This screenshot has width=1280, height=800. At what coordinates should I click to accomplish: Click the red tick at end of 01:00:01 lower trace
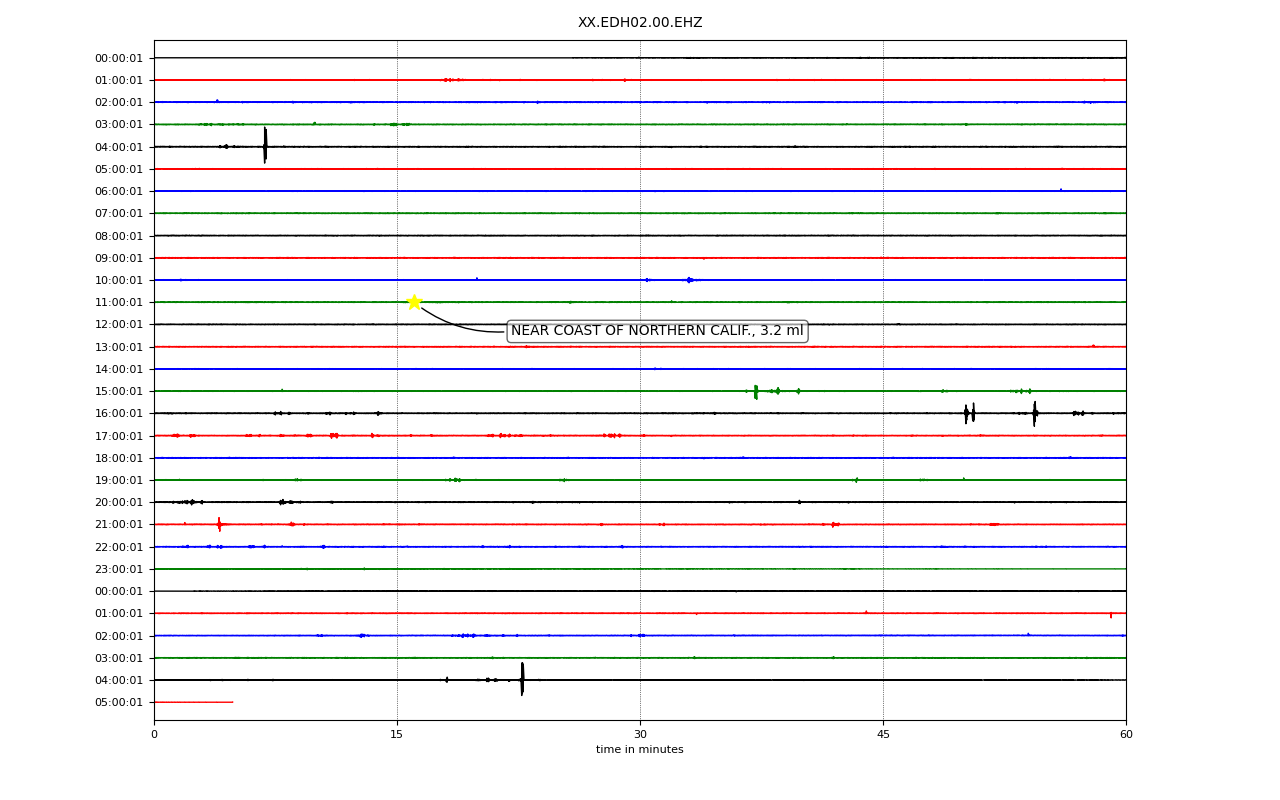pos(1111,615)
